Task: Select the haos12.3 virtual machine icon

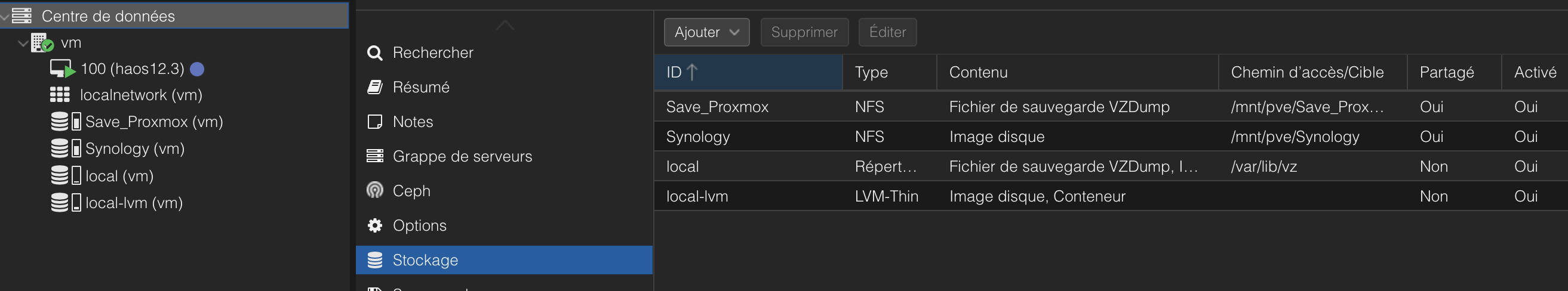Action: click(x=62, y=69)
